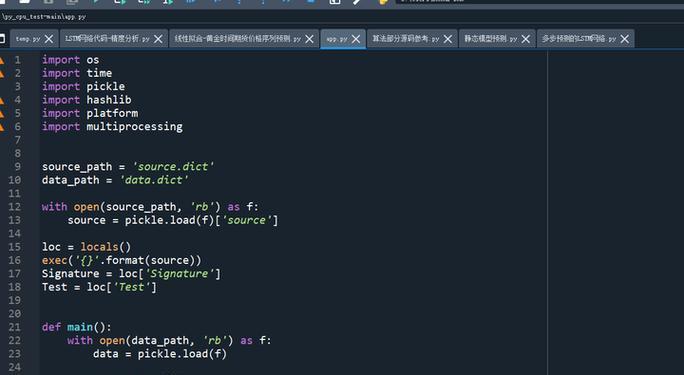Switch to the temp.py editor tab
Viewport: 684px width, 375px height.
[27, 39]
